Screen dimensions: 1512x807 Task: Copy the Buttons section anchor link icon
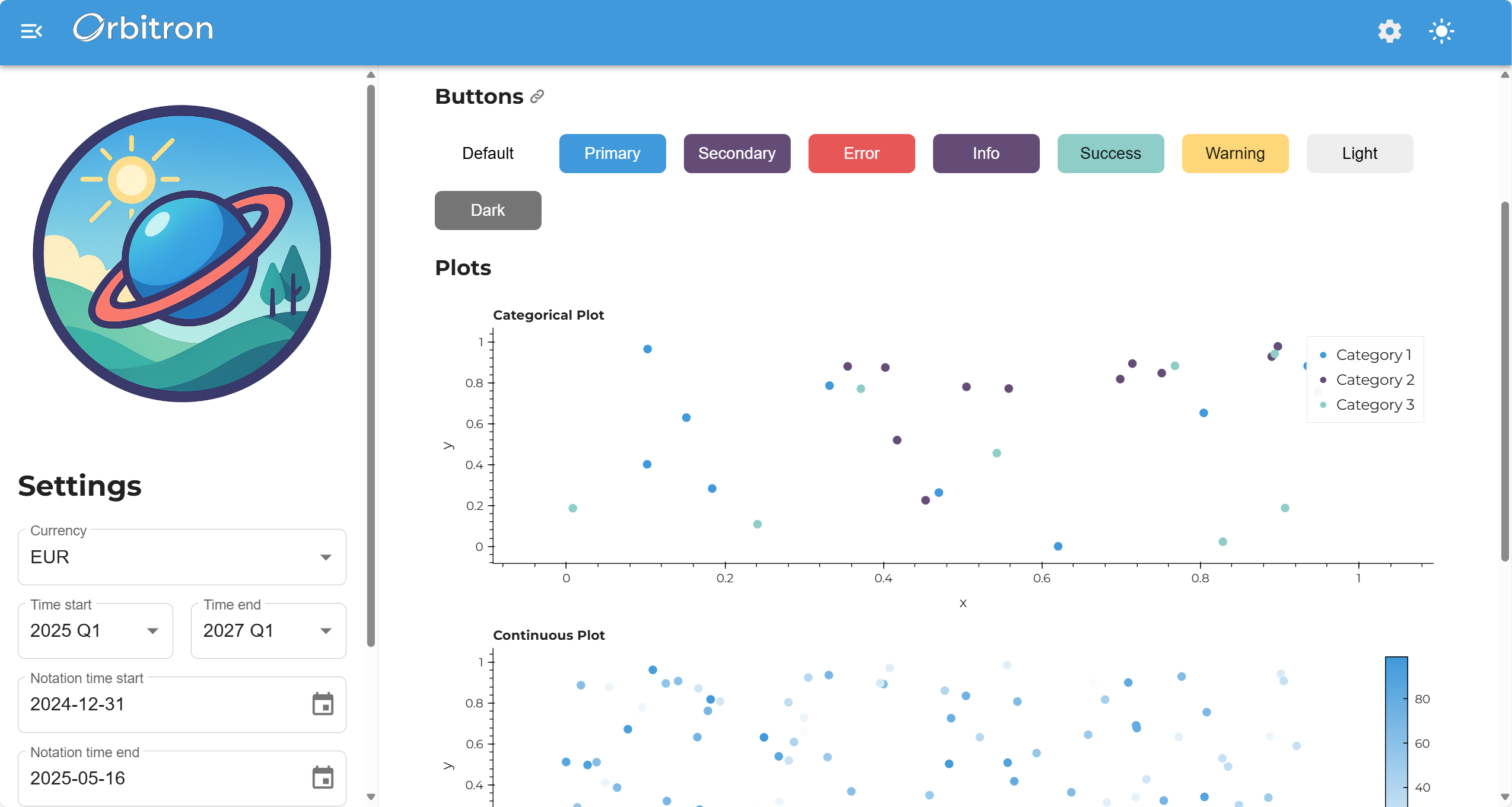(x=537, y=97)
